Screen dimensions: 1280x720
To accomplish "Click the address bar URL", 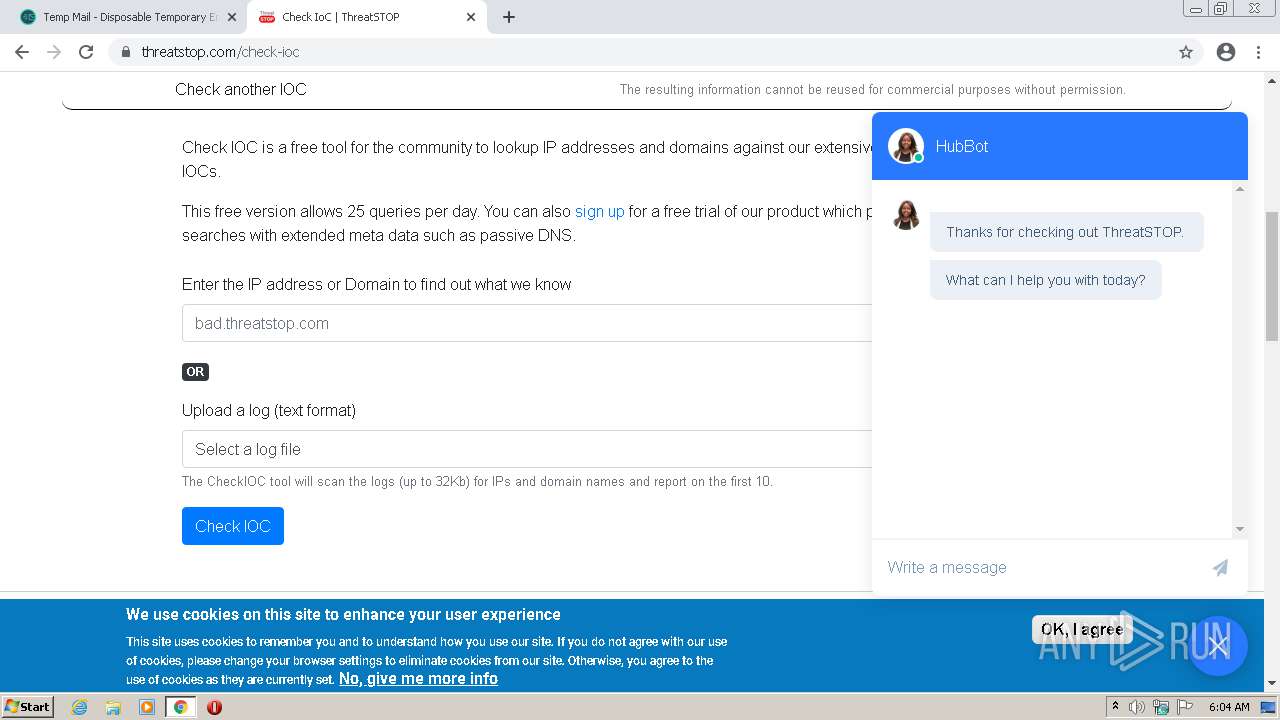I will tap(220, 52).
